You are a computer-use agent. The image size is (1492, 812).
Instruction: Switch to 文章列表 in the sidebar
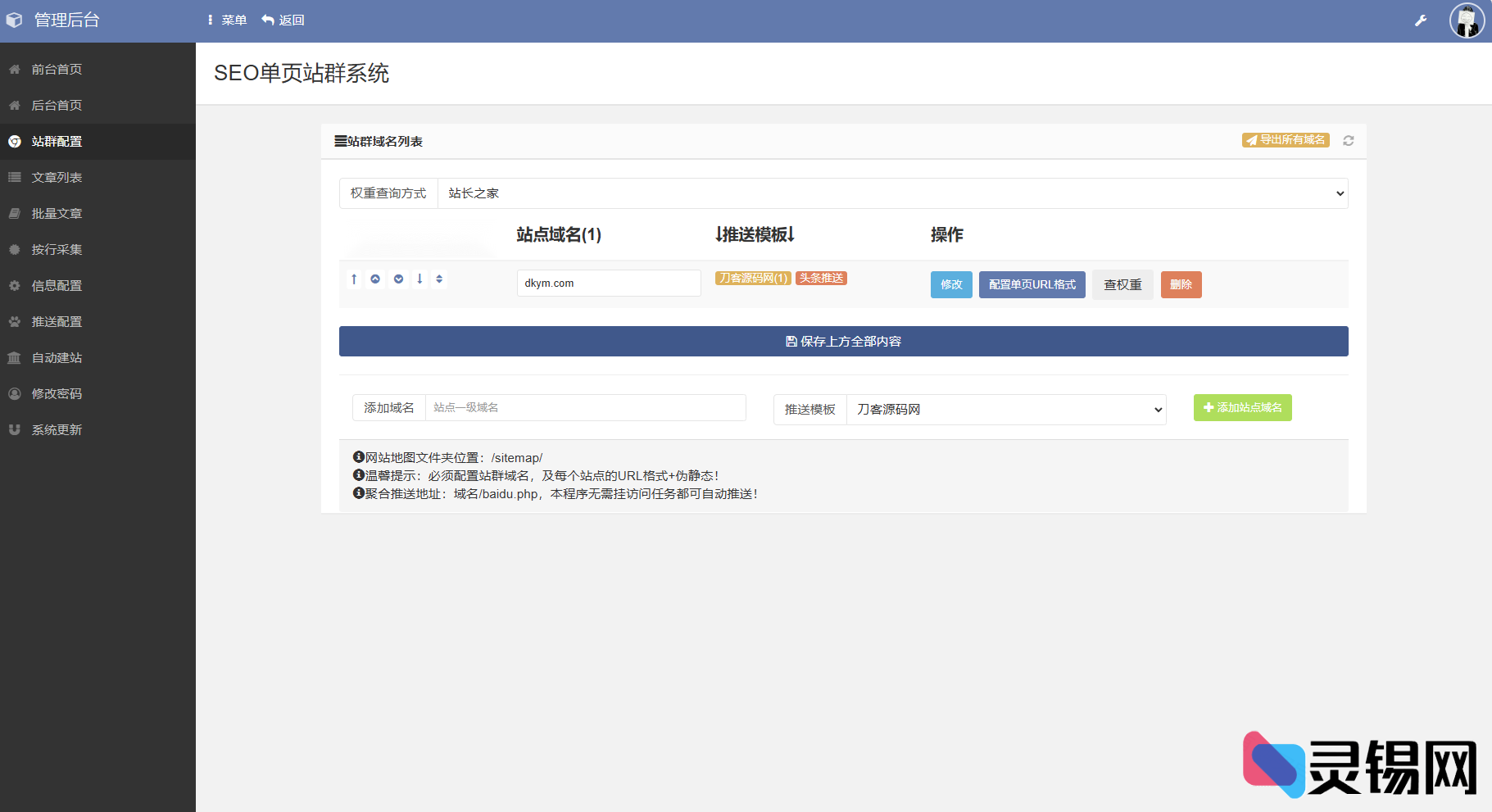tap(57, 177)
